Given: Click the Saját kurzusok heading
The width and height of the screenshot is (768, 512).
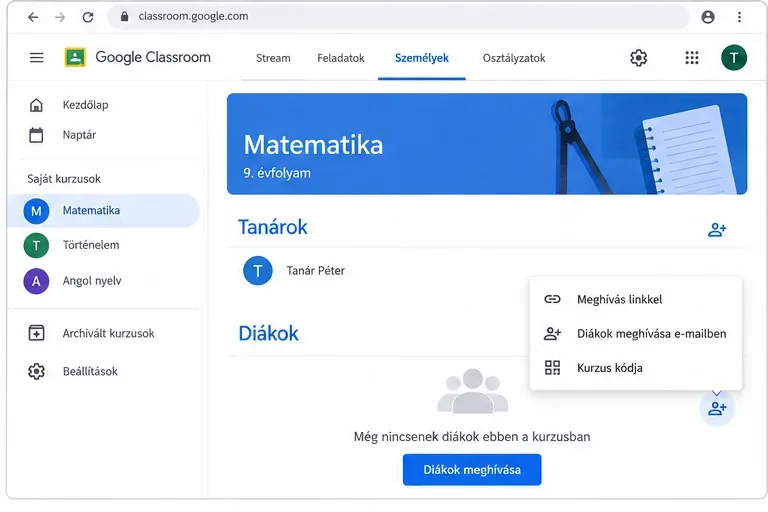Looking at the screenshot, I should (x=64, y=179).
